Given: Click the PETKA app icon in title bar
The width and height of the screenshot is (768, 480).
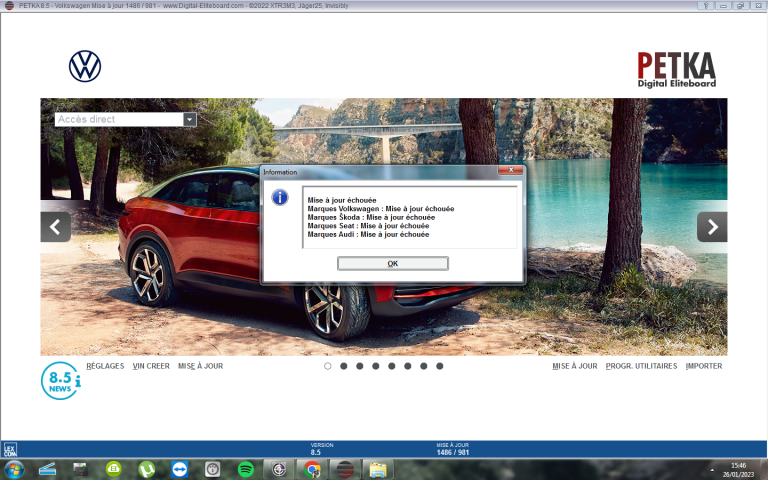Looking at the screenshot, I should pyautogui.click(x=9, y=5).
